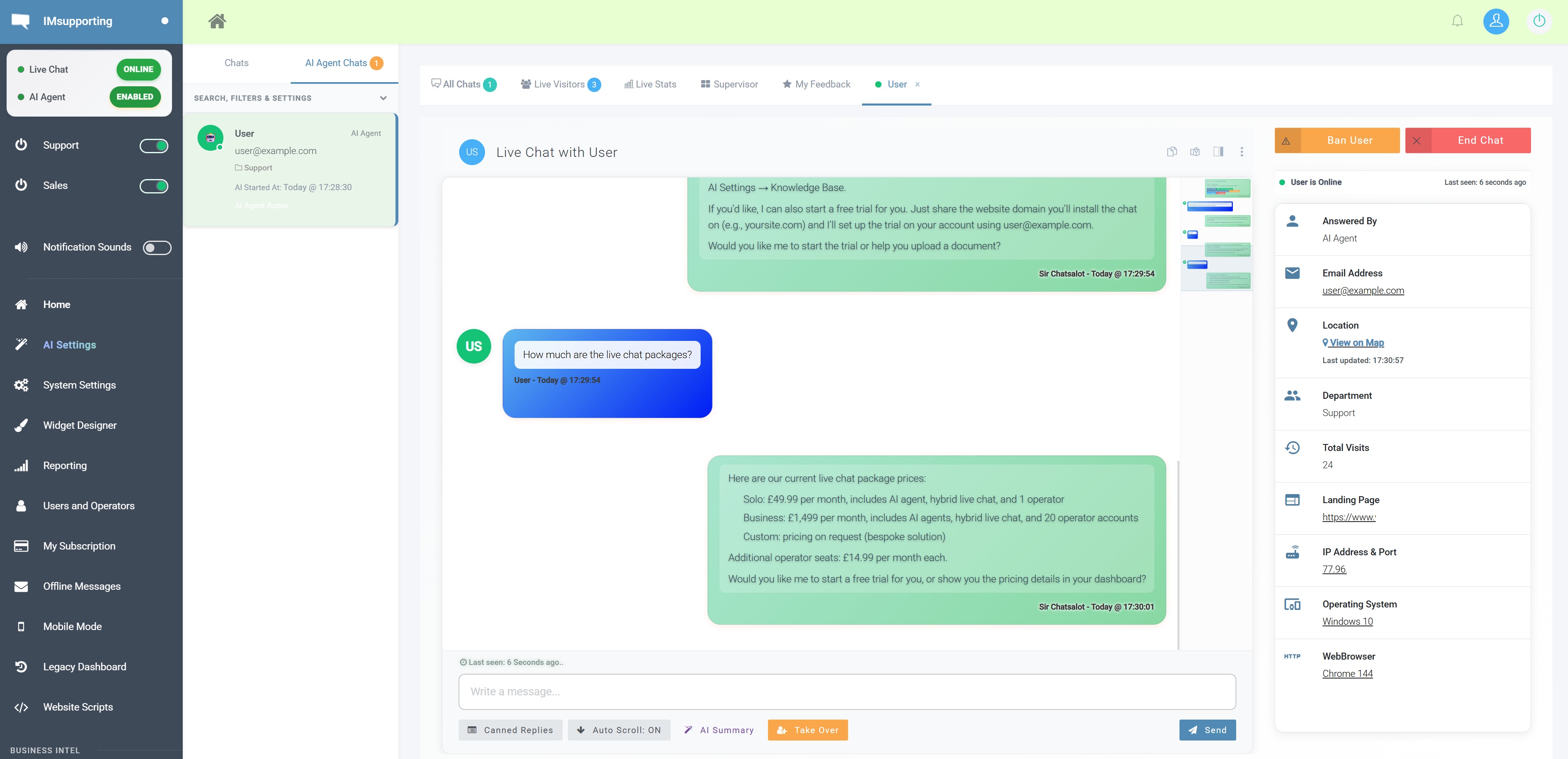Open the user profile avatar
This screenshot has width=1568, height=759.
tap(1496, 21)
